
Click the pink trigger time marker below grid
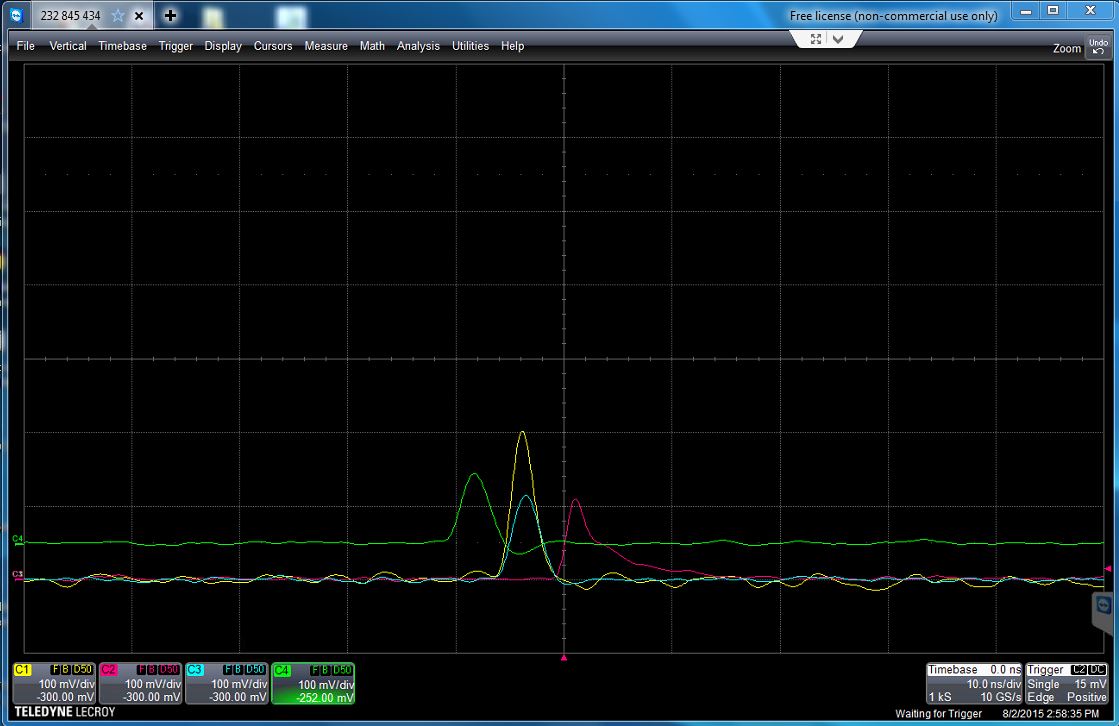(564, 657)
